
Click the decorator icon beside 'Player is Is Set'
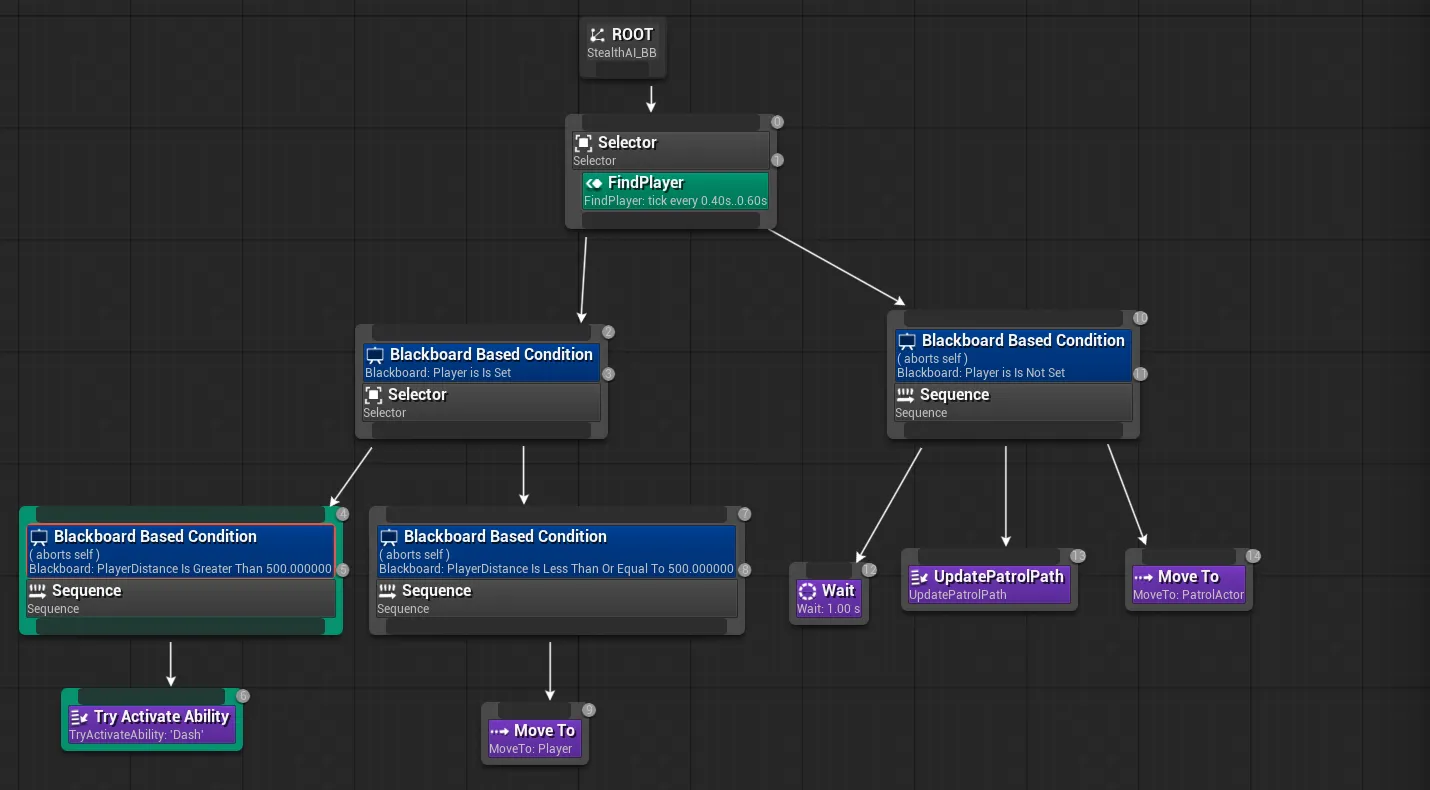[x=375, y=355]
